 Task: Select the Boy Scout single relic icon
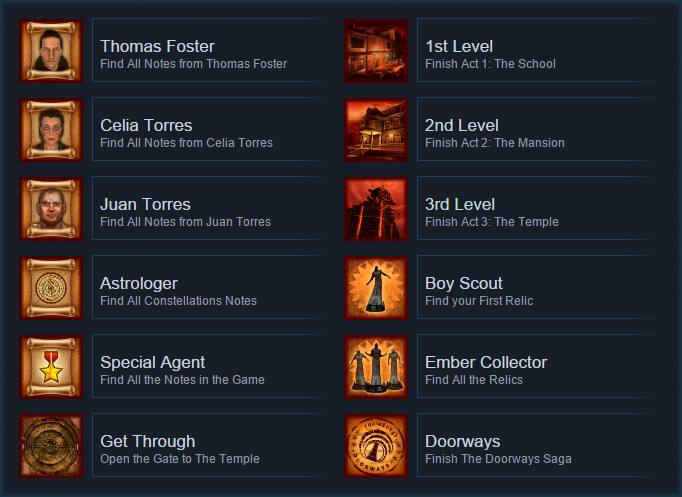pyautogui.click(x=376, y=288)
